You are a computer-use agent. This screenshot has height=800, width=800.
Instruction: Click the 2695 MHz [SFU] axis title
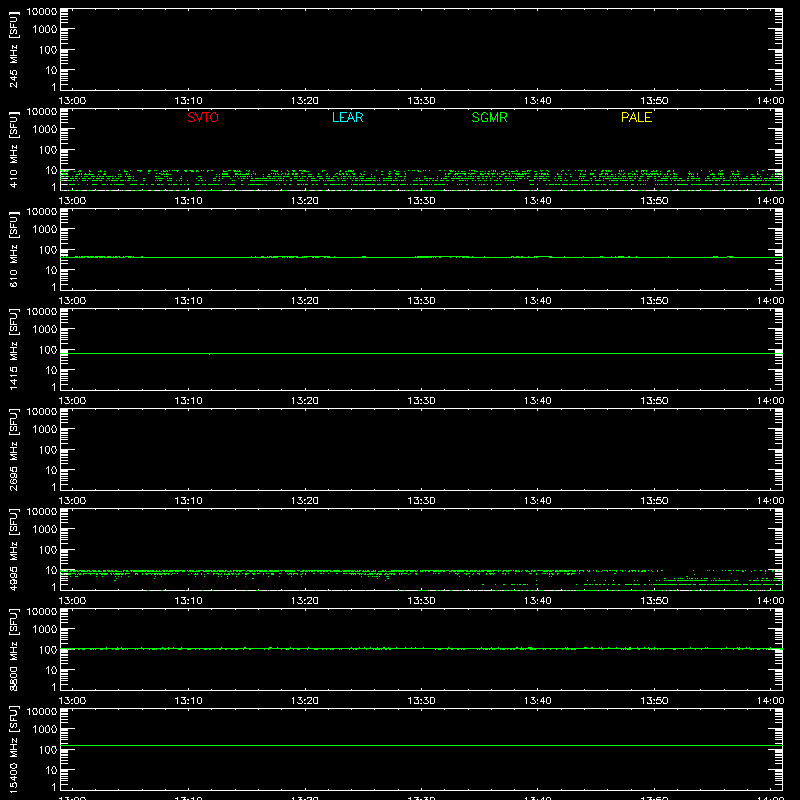click(x=13, y=449)
